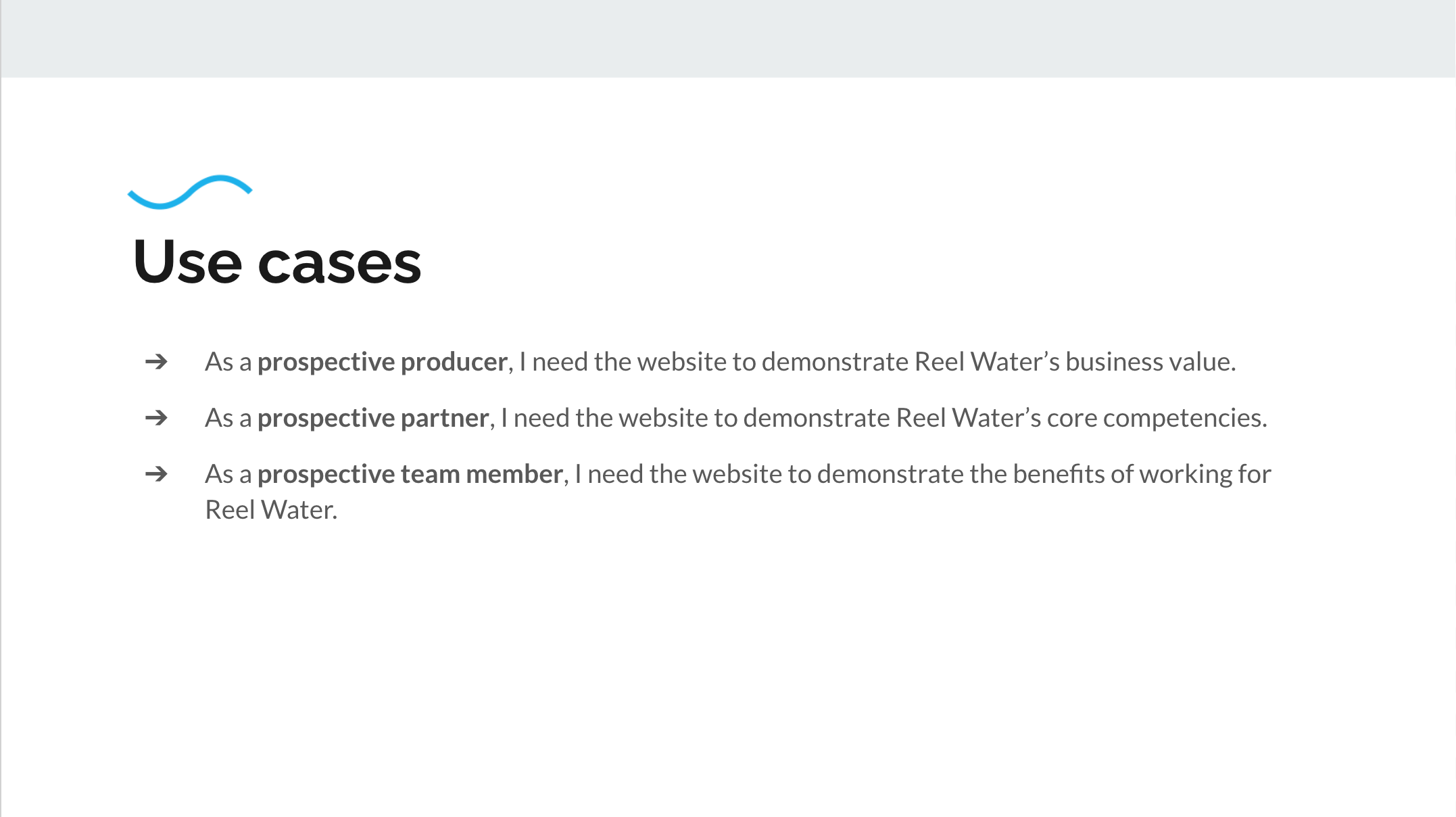The height and width of the screenshot is (817, 1456).
Task: Click the arrow bullet beside prospective team member
Action: pyautogui.click(x=156, y=474)
